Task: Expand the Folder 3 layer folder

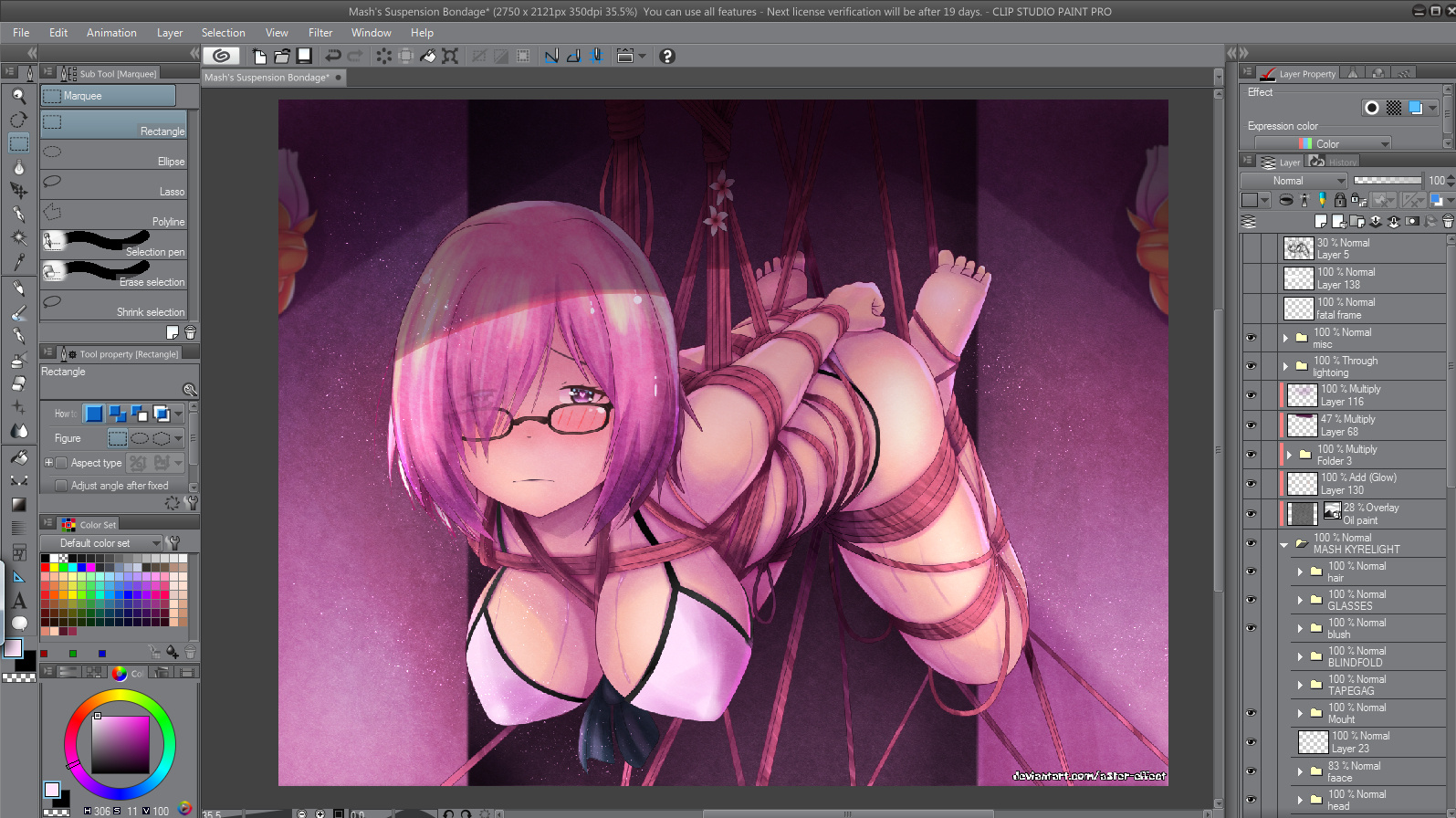Action: tap(1289, 455)
